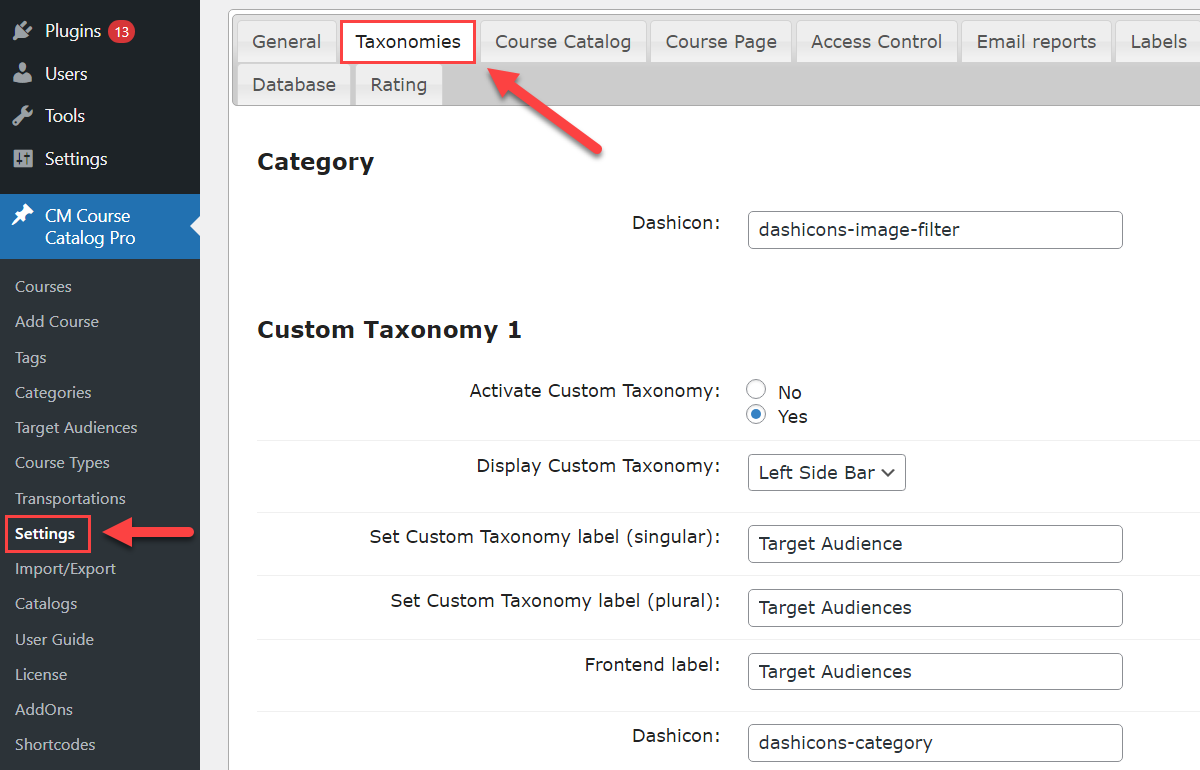Open the AddOns submenu link

point(44,710)
